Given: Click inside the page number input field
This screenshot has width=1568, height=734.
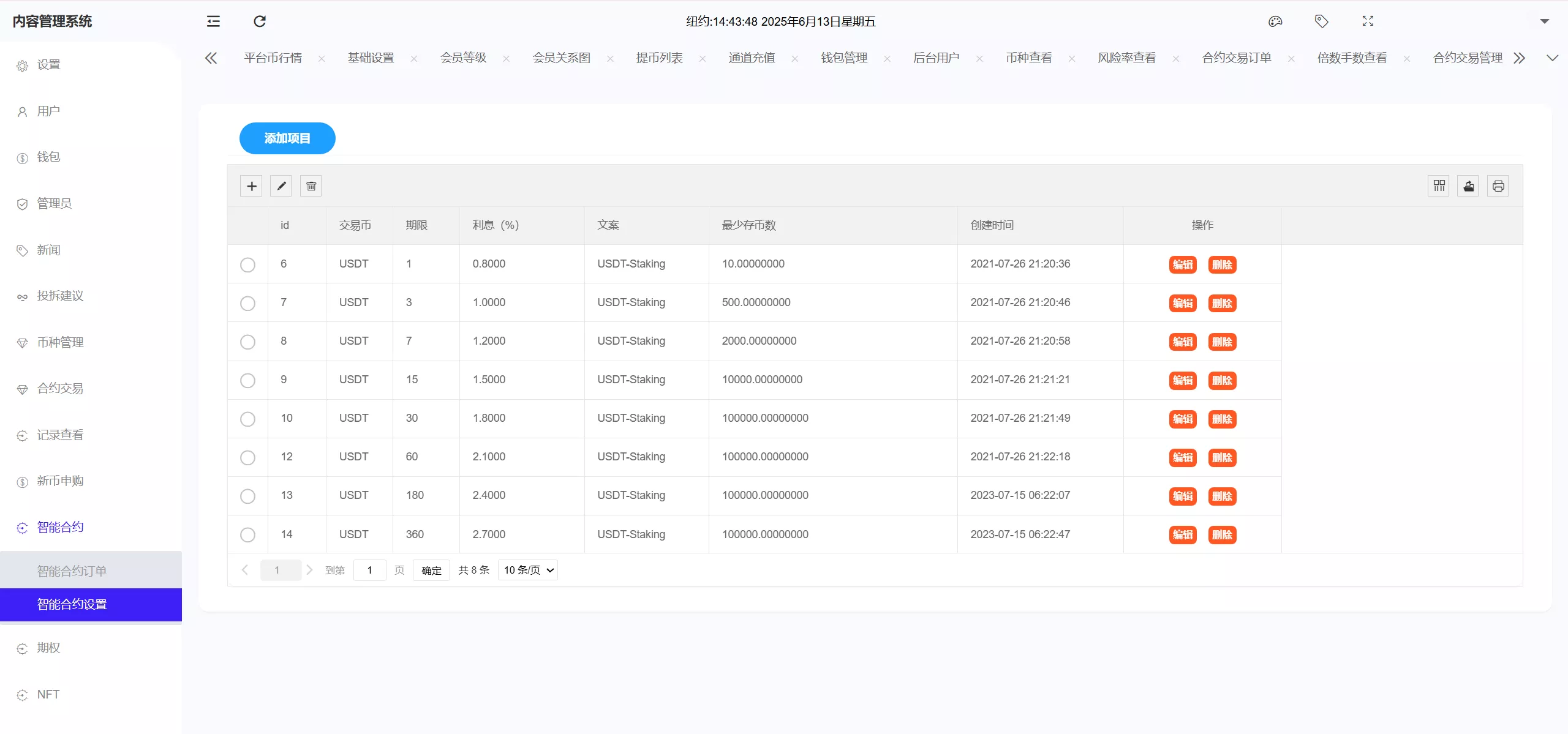Looking at the screenshot, I should tap(370, 570).
